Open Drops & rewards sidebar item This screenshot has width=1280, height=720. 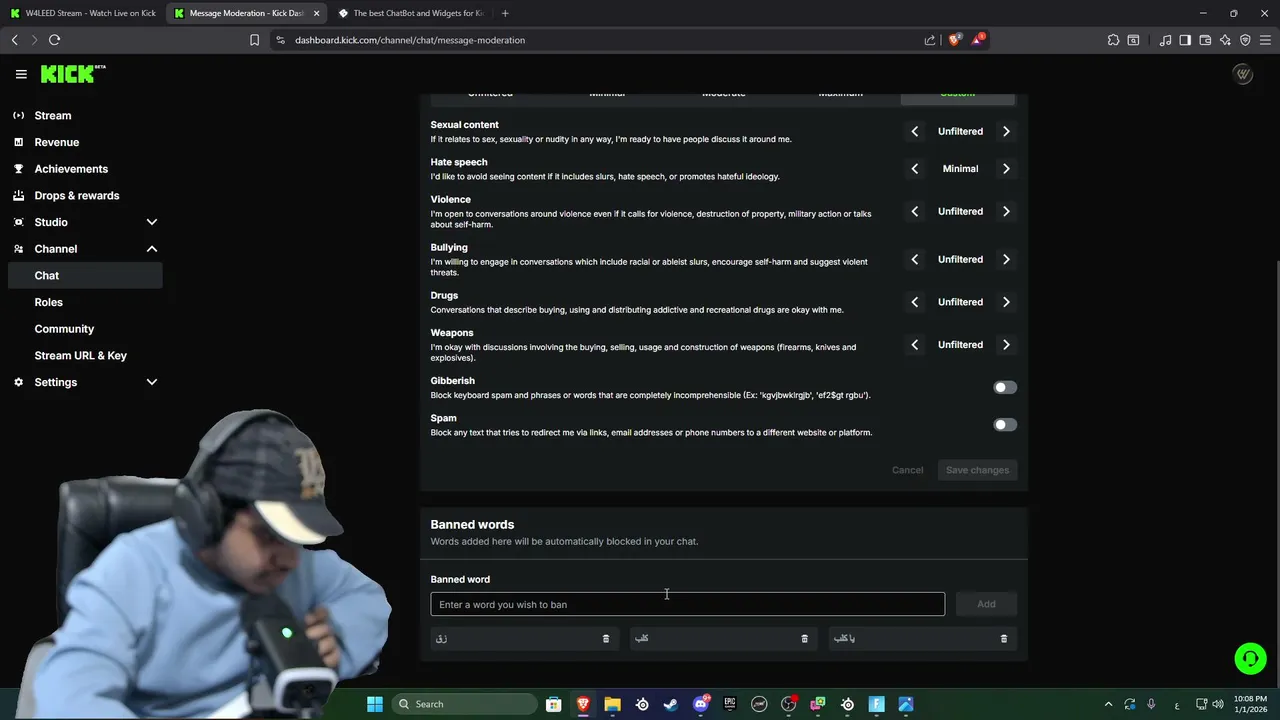pos(85,195)
